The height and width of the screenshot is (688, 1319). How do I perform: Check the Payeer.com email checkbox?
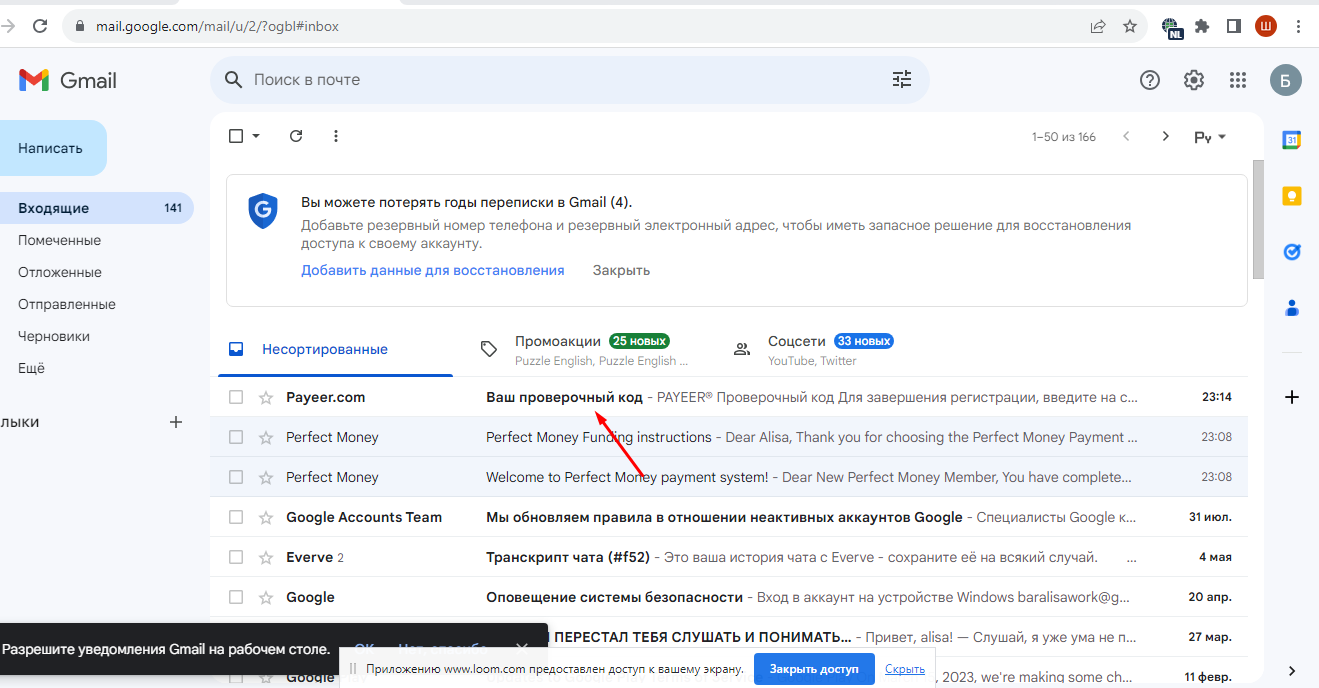pyautogui.click(x=236, y=397)
